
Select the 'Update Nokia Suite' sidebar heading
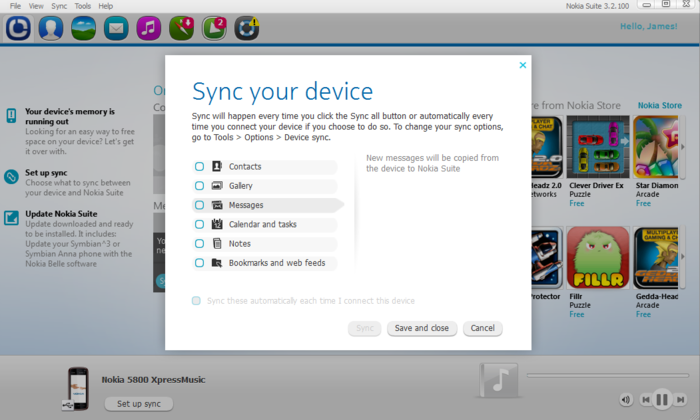pyautogui.click(x=61, y=214)
